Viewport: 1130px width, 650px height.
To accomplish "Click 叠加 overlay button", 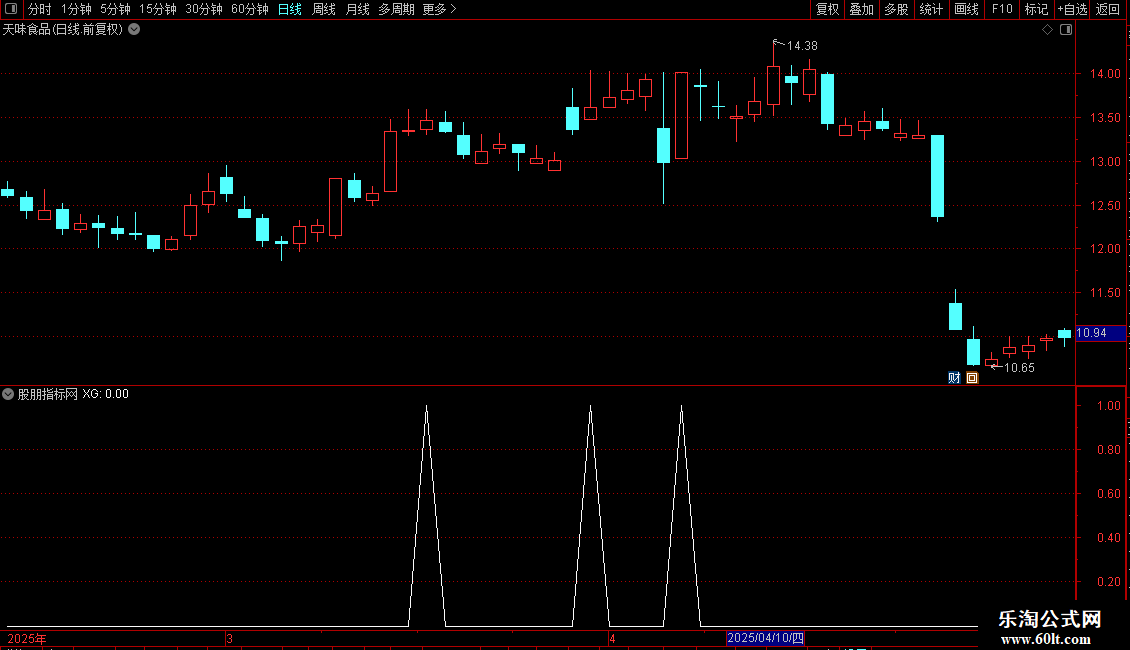I will (862, 9).
